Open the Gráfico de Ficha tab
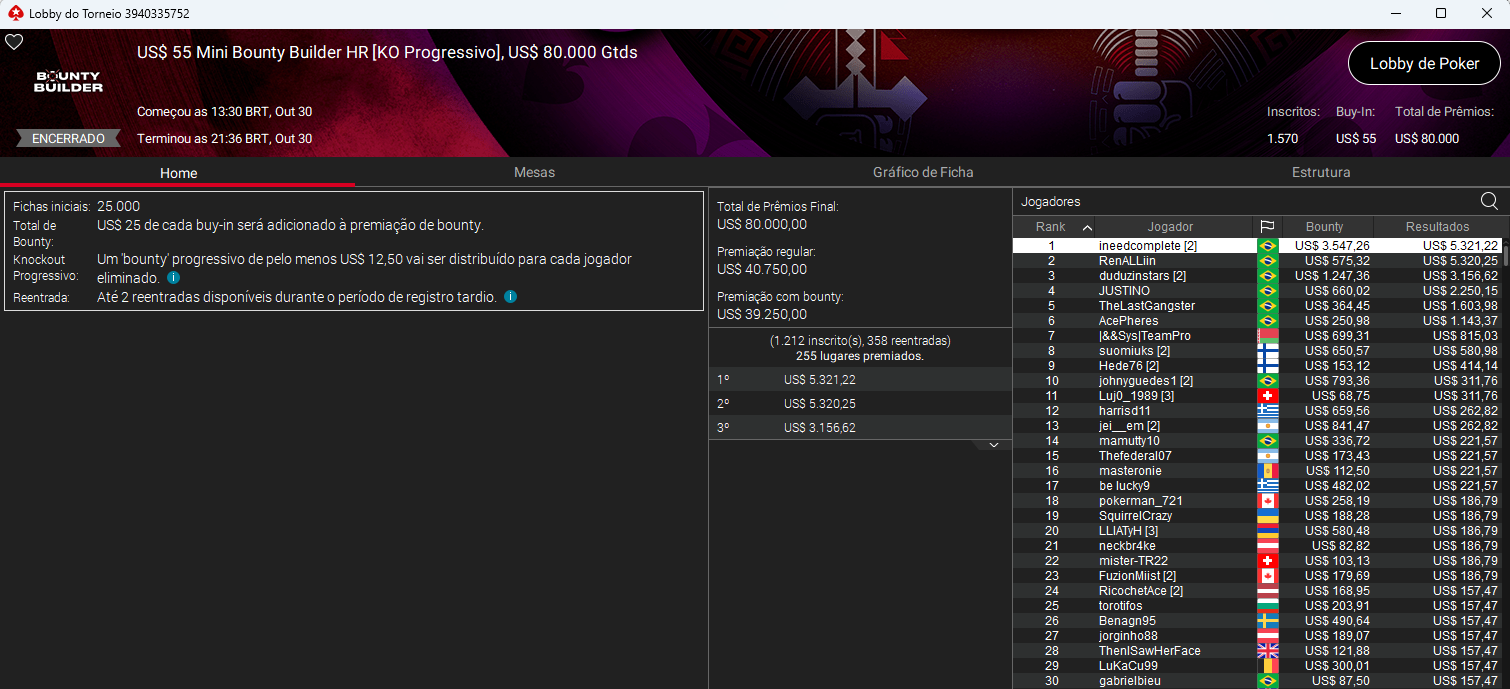 pyautogui.click(x=922, y=172)
